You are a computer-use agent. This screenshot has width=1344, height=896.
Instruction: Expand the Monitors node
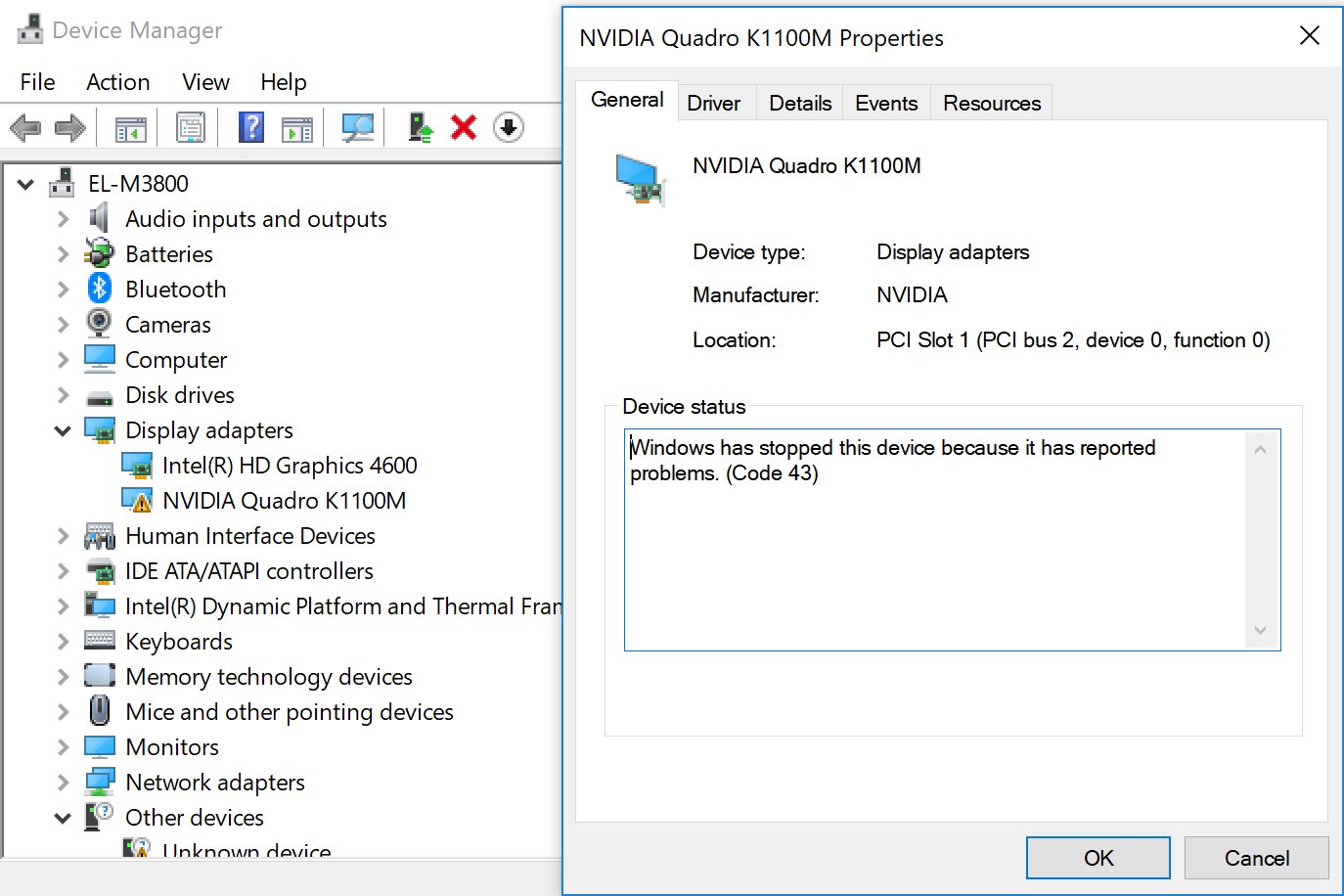pyautogui.click(x=64, y=747)
